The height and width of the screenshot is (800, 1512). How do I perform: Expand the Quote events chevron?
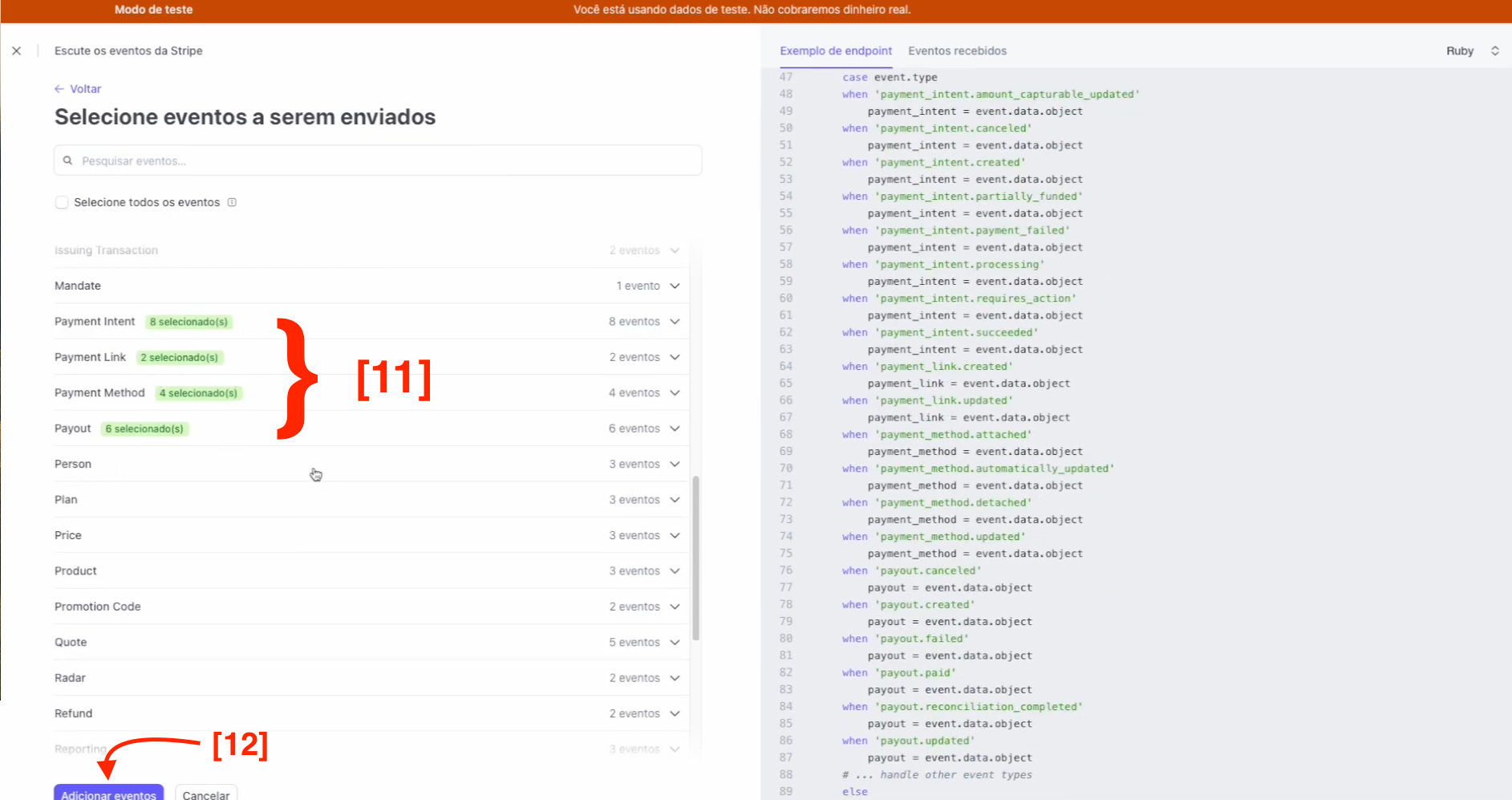(675, 643)
